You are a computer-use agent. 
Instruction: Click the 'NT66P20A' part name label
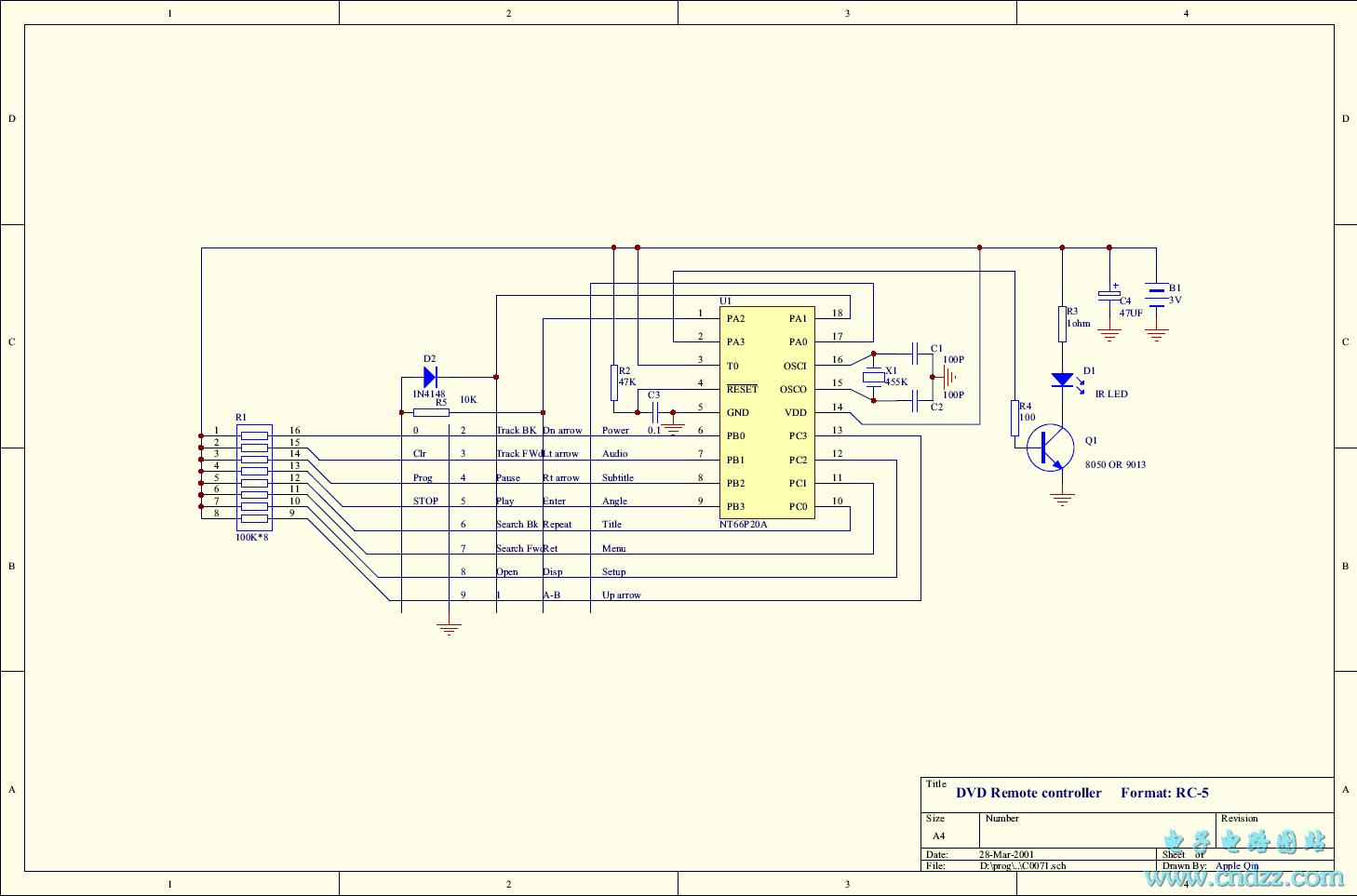point(743,525)
